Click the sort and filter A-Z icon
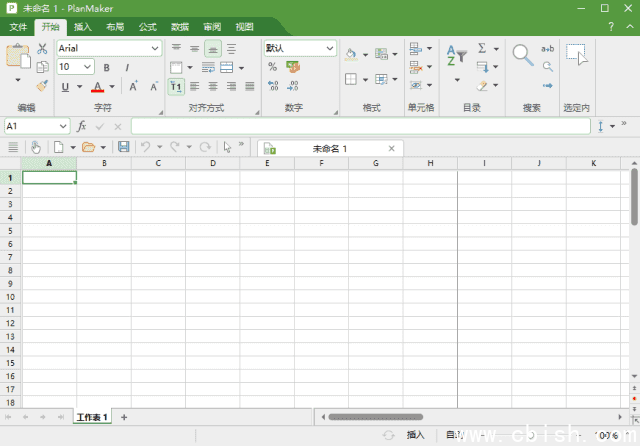This screenshot has width=640, height=446. pos(456,56)
